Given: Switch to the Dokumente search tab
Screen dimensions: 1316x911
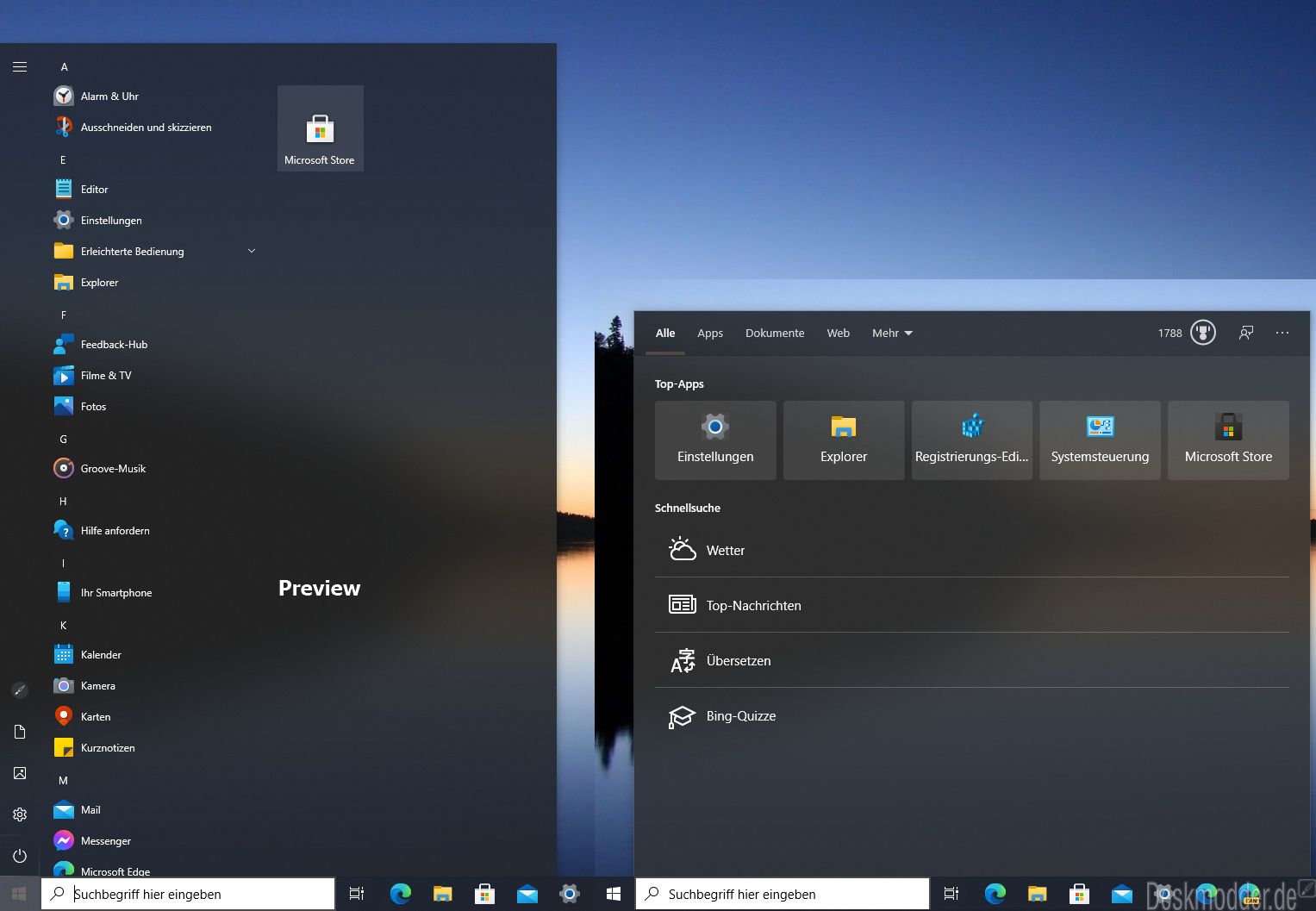Looking at the screenshot, I should click(x=775, y=334).
